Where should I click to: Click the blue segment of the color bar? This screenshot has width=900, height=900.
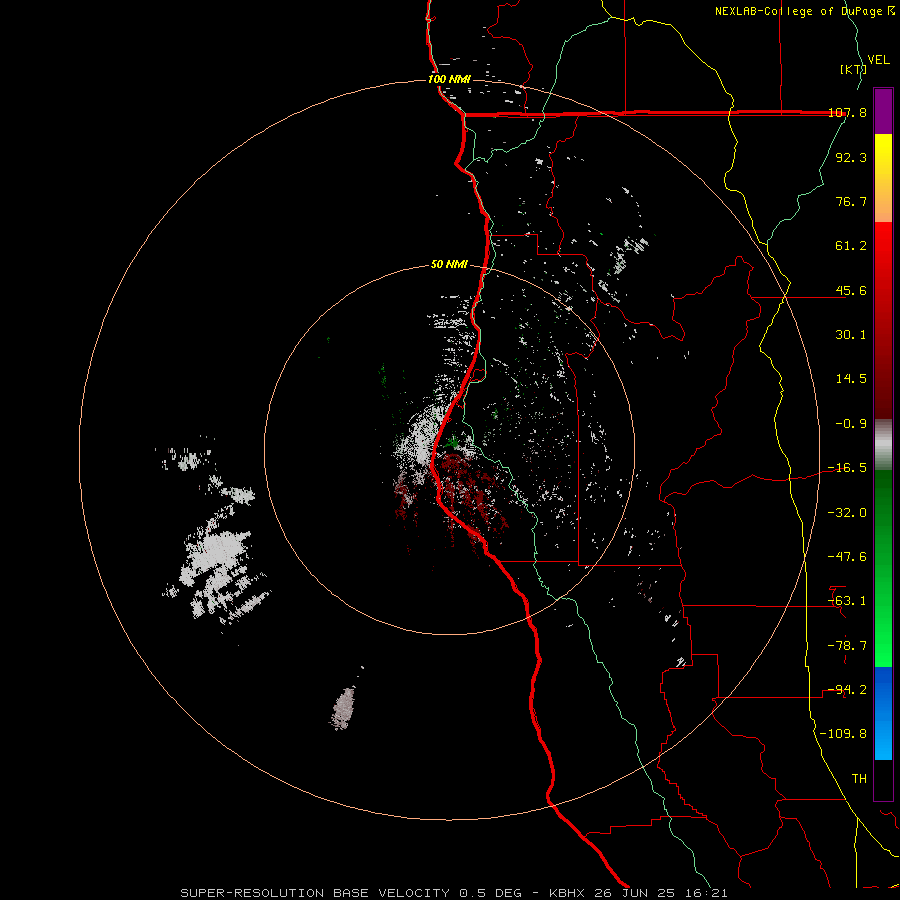tap(883, 713)
